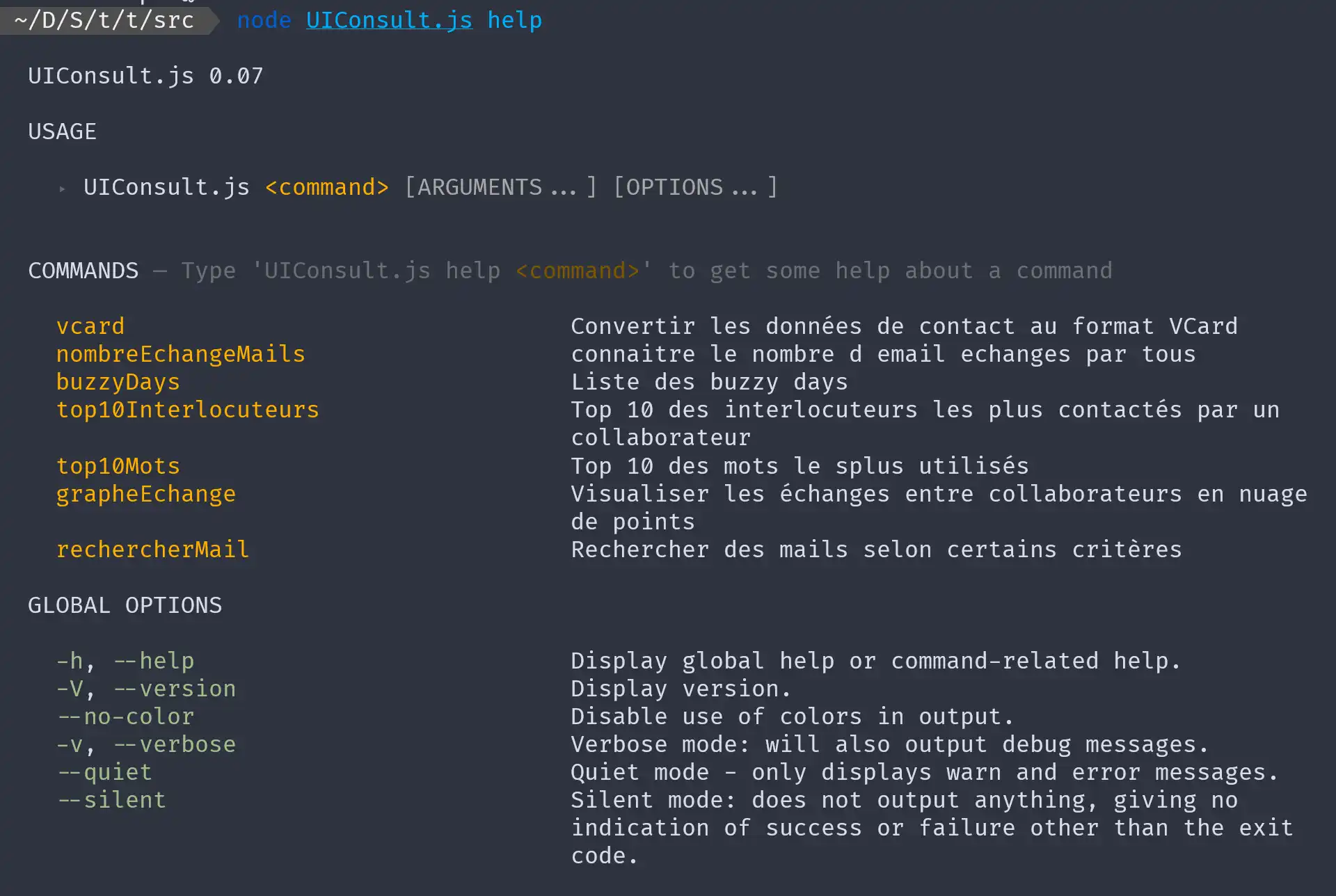Click the buzzyDays command entry
The height and width of the screenshot is (896, 1336).
click(118, 382)
